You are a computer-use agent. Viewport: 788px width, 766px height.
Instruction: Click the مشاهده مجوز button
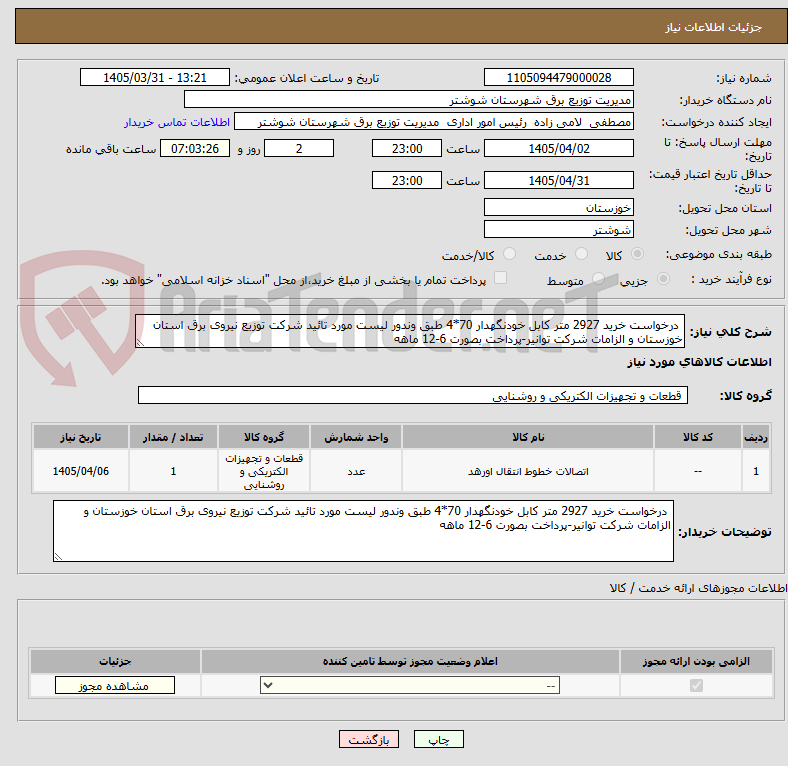point(115,686)
